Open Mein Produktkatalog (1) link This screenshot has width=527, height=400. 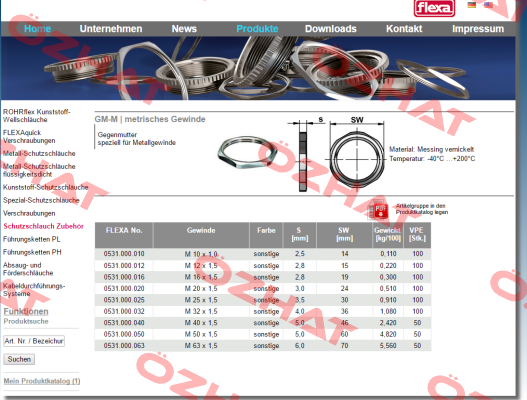[42, 381]
